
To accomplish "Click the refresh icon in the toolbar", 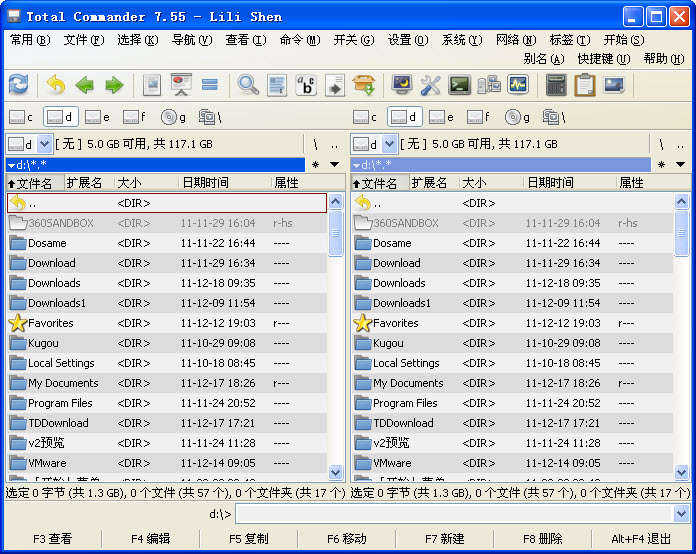I will coord(18,85).
